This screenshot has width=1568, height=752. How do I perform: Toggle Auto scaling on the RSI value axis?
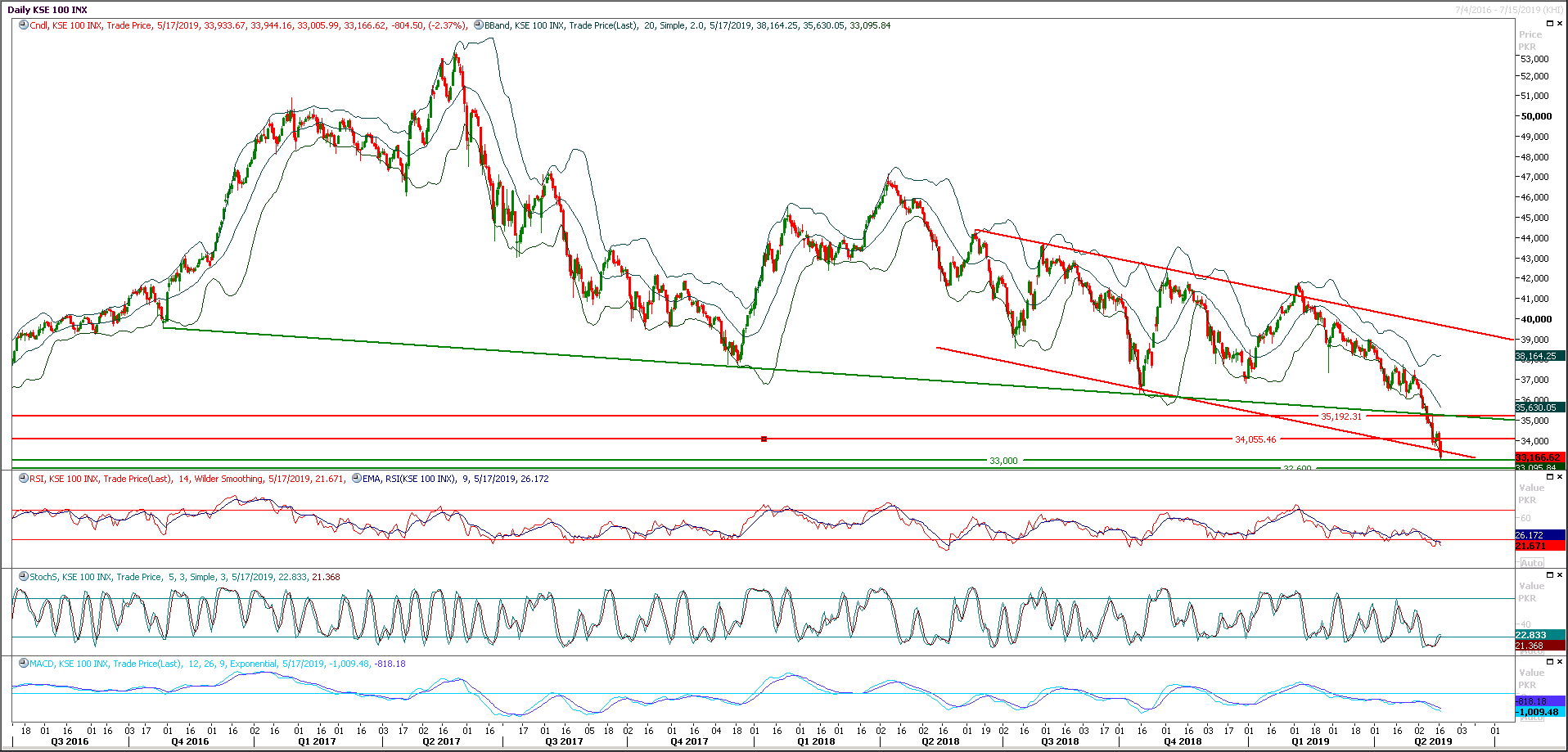[1534, 562]
